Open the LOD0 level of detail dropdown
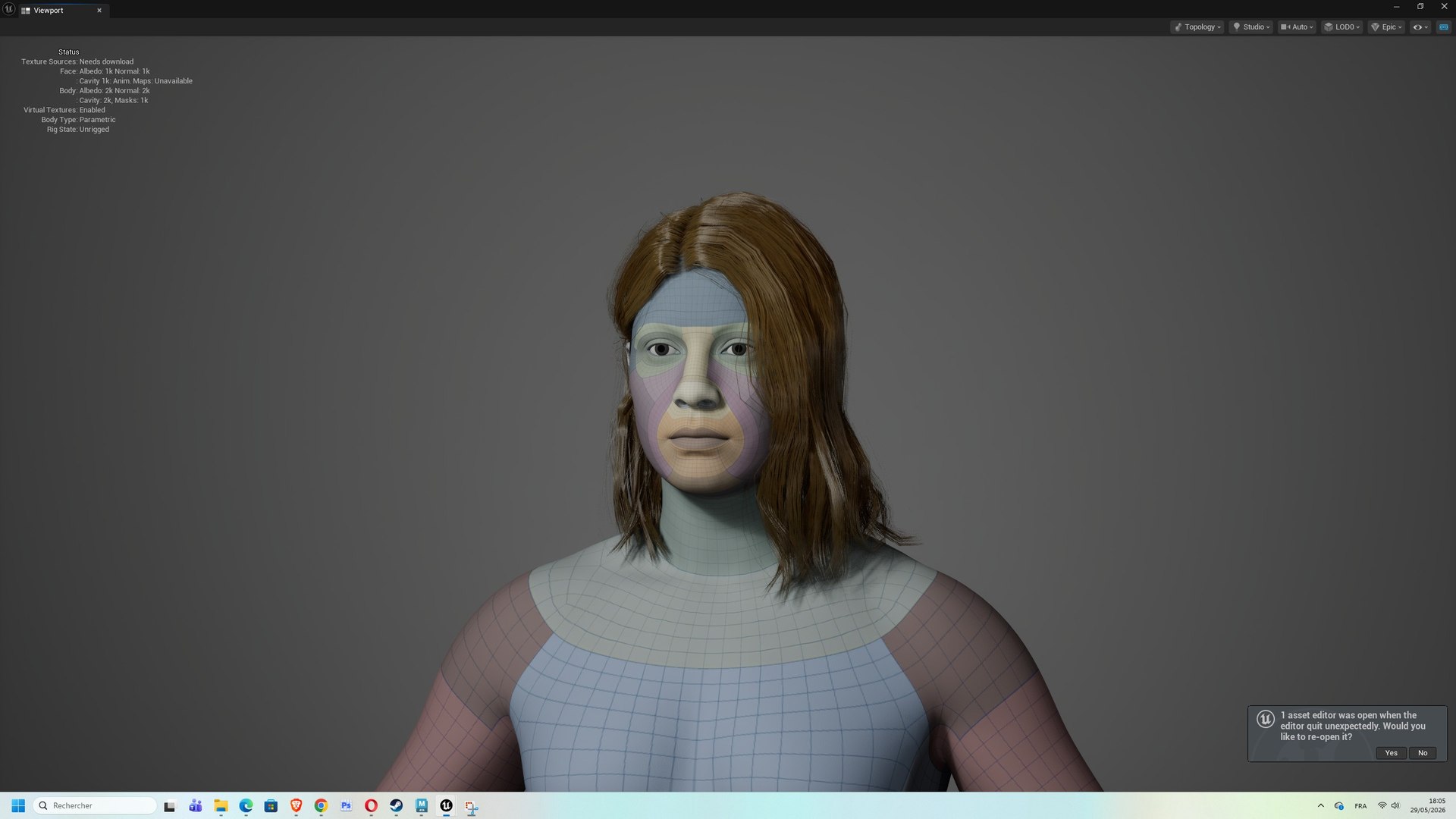The height and width of the screenshot is (819, 1456). (x=1341, y=27)
